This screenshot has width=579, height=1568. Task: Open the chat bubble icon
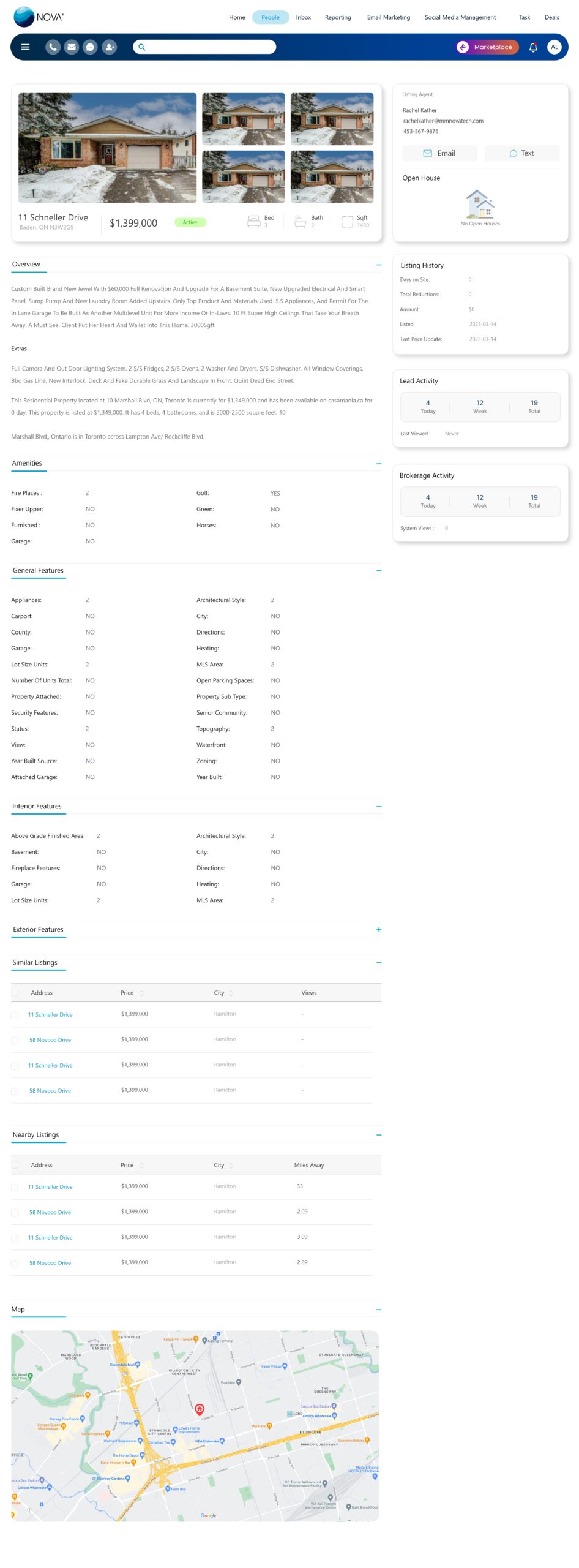(90, 47)
